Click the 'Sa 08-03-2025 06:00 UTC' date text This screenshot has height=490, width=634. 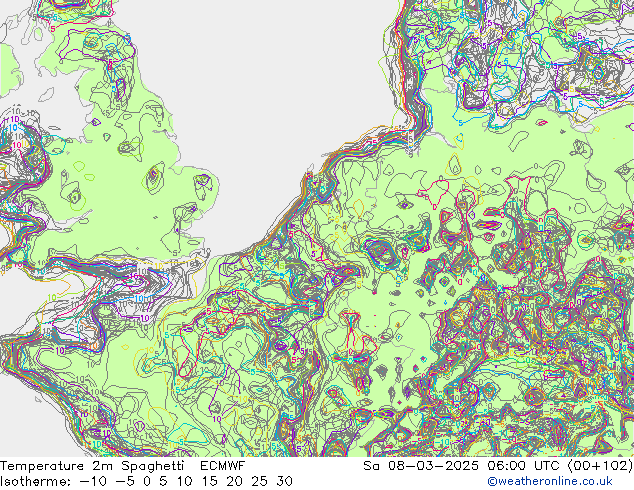click(463, 466)
